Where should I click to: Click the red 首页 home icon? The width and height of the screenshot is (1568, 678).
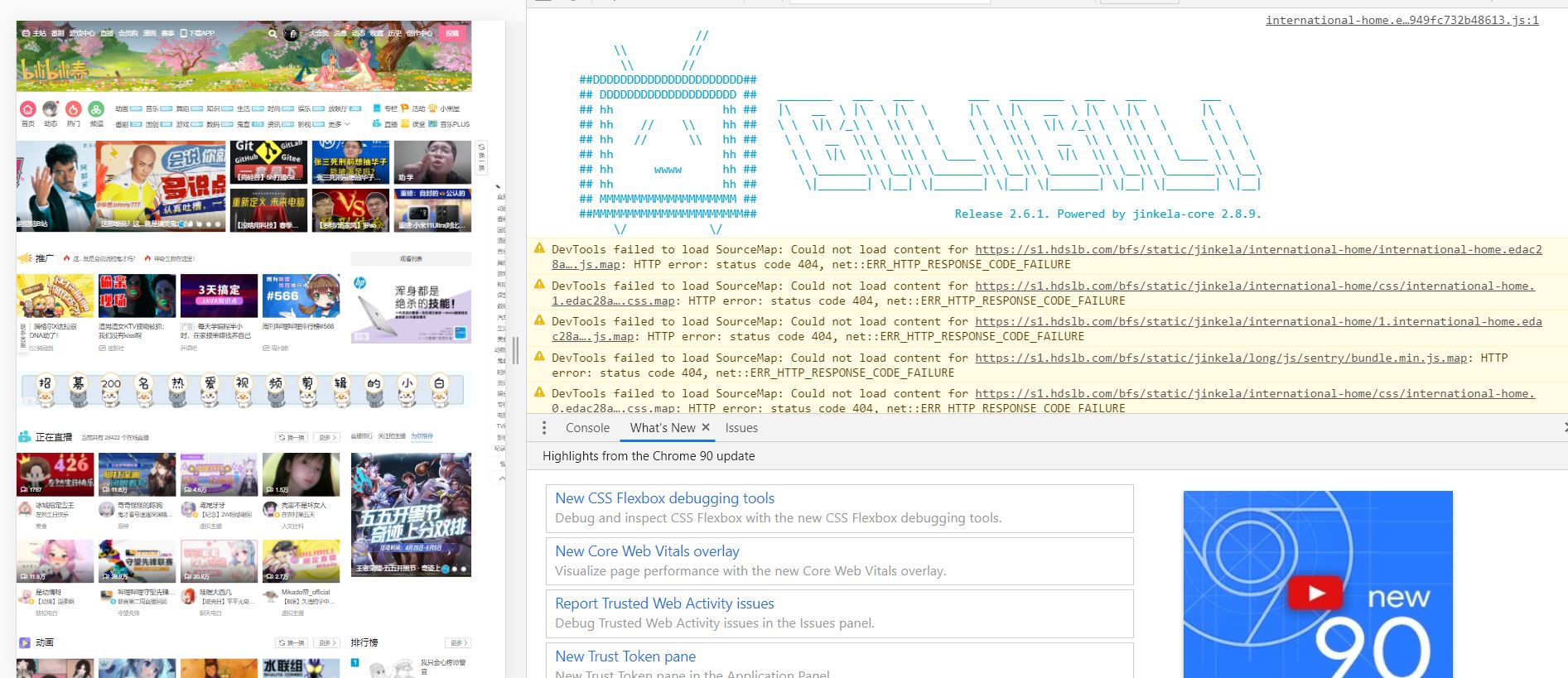point(28,110)
